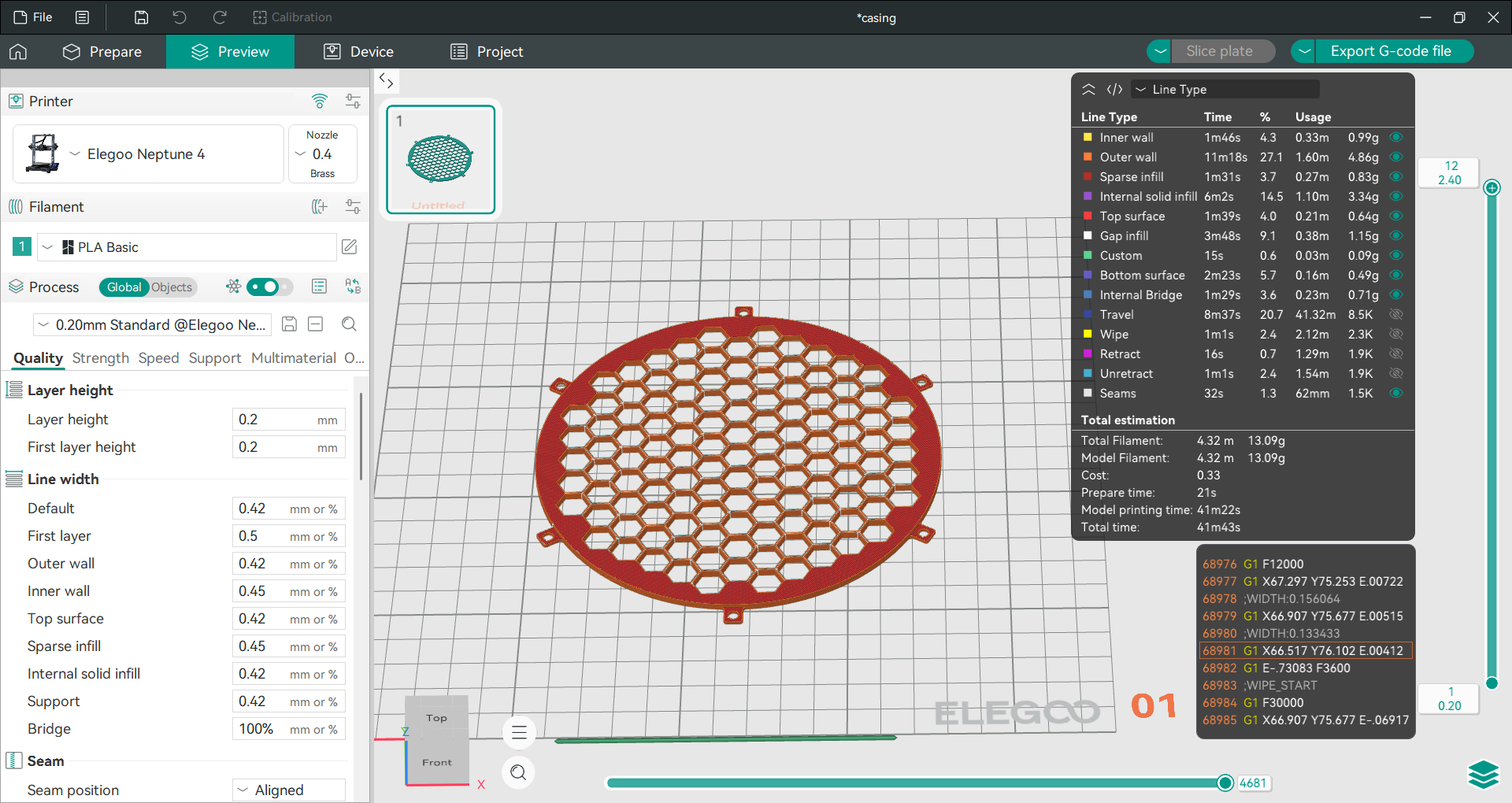The image size is (1512, 803).
Task: Save the process preset with the disk icon
Action: pyautogui.click(x=289, y=324)
